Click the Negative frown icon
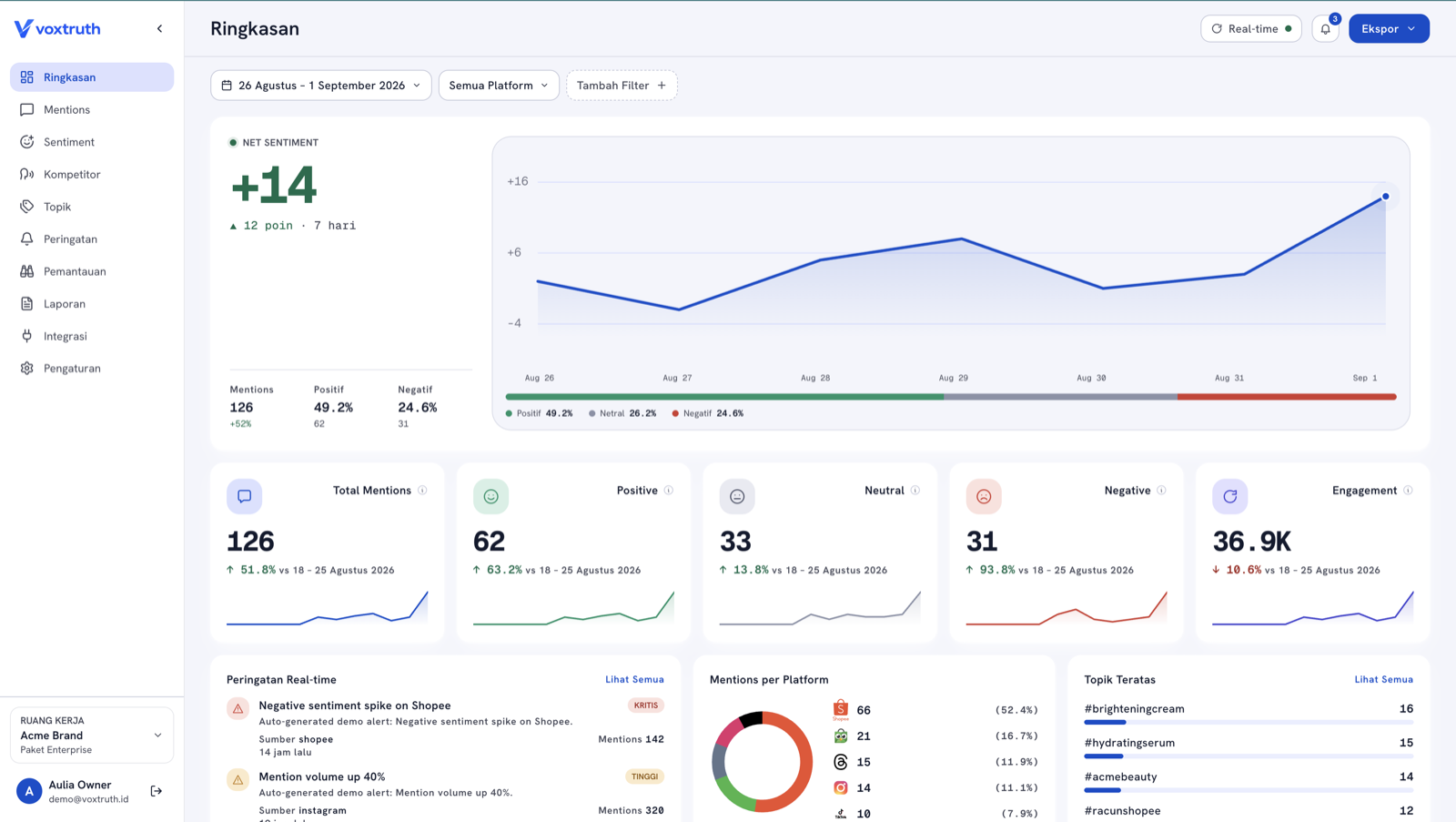This screenshot has width=1456, height=822. pos(984,496)
